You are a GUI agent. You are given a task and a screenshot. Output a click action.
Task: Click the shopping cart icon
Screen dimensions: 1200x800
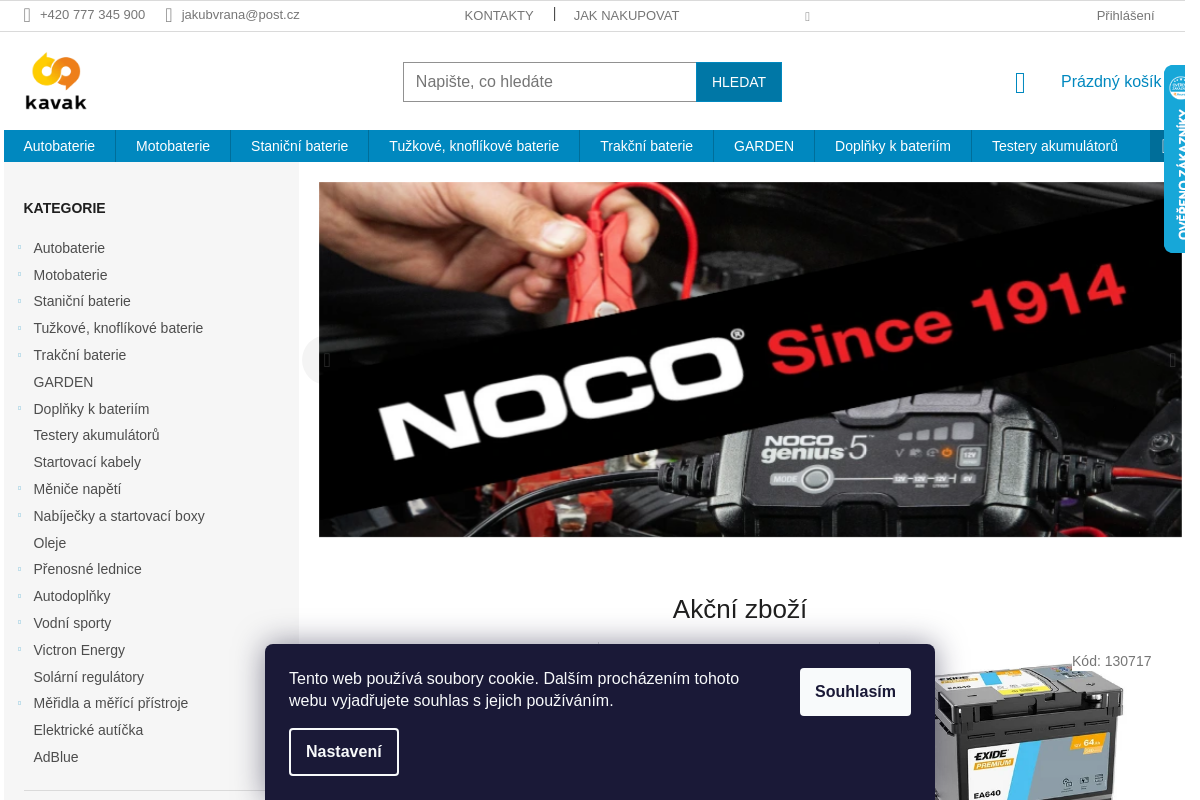[1020, 83]
